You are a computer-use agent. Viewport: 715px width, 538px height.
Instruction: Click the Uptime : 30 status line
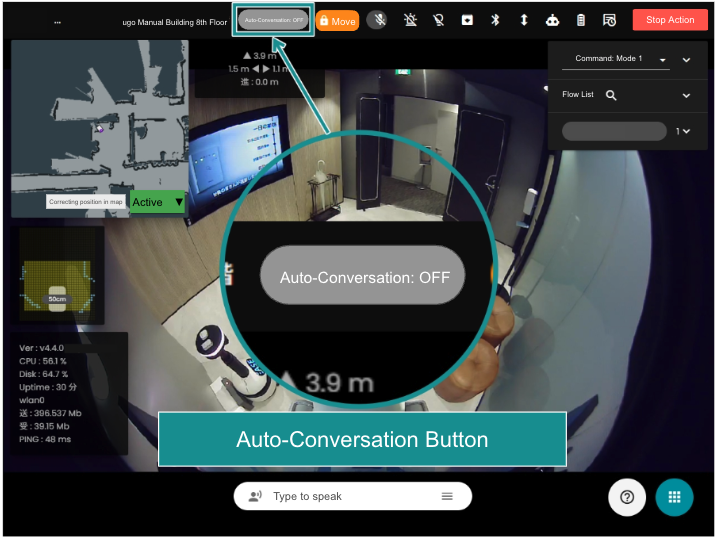coord(48,387)
